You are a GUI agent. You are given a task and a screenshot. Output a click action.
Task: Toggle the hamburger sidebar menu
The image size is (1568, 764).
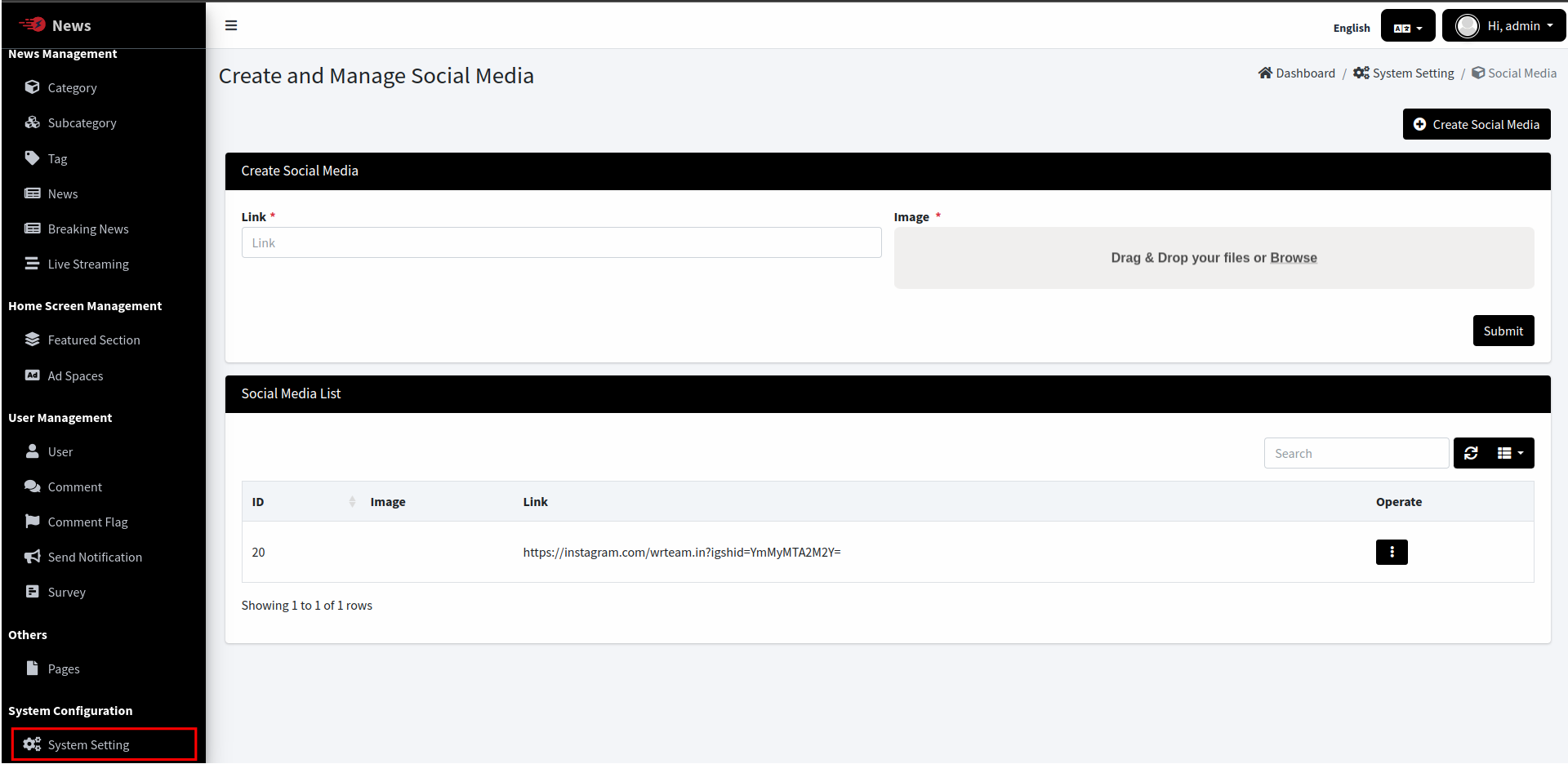pos(231,25)
